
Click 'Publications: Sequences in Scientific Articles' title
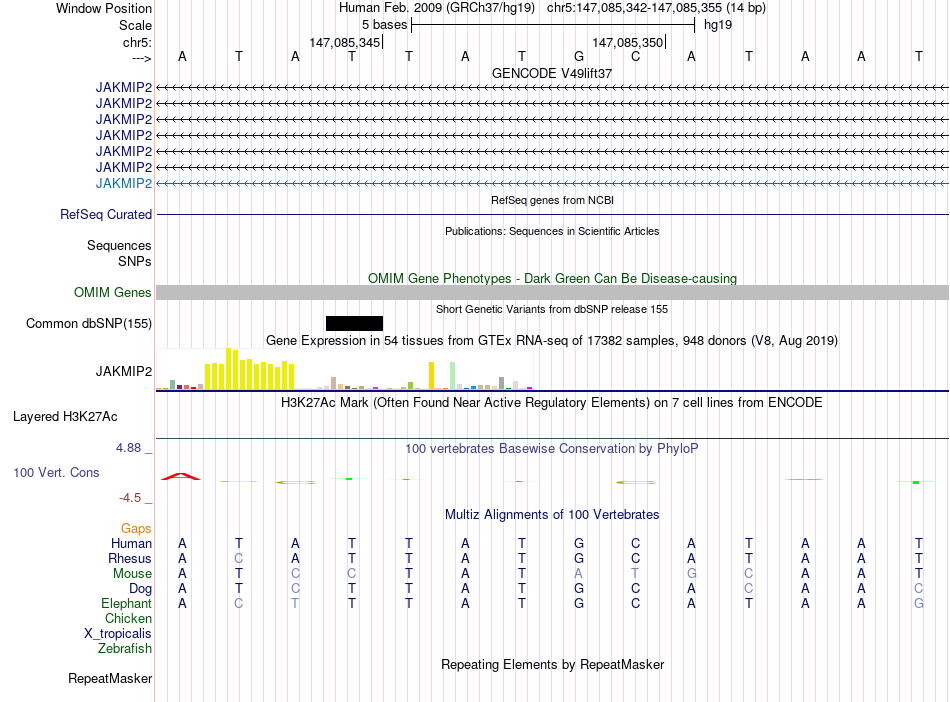click(552, 231)
